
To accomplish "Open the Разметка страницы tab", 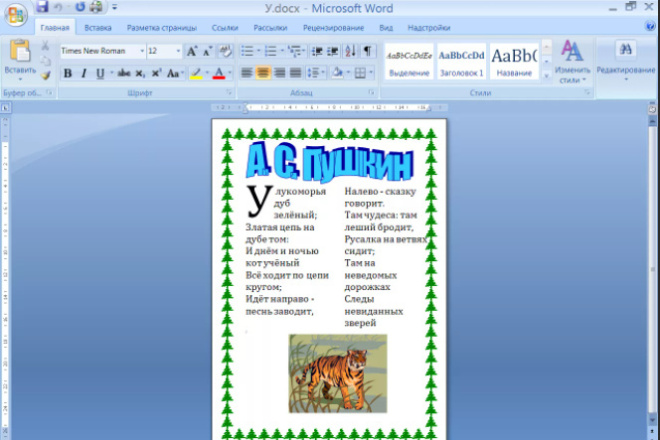I will coord(162,28).
